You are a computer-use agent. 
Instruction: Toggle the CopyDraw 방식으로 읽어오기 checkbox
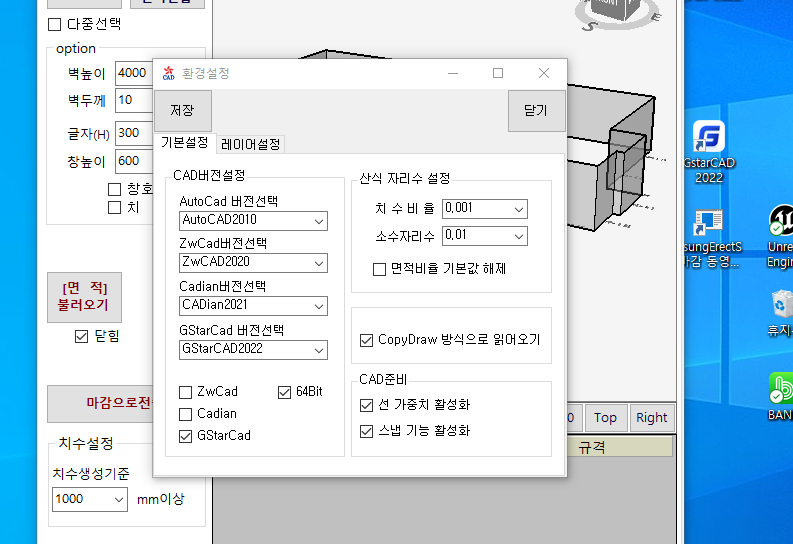click(x=366, y=340)
